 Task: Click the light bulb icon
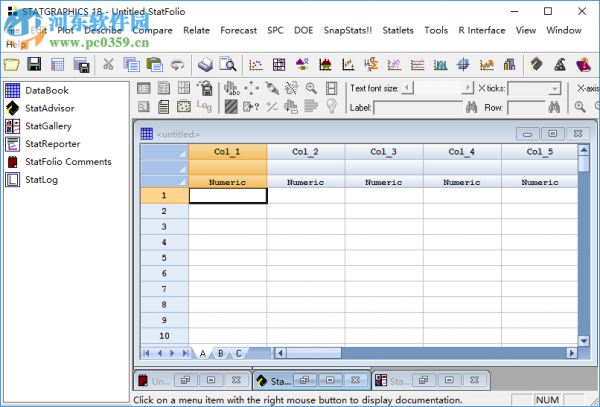pos(331,106)
